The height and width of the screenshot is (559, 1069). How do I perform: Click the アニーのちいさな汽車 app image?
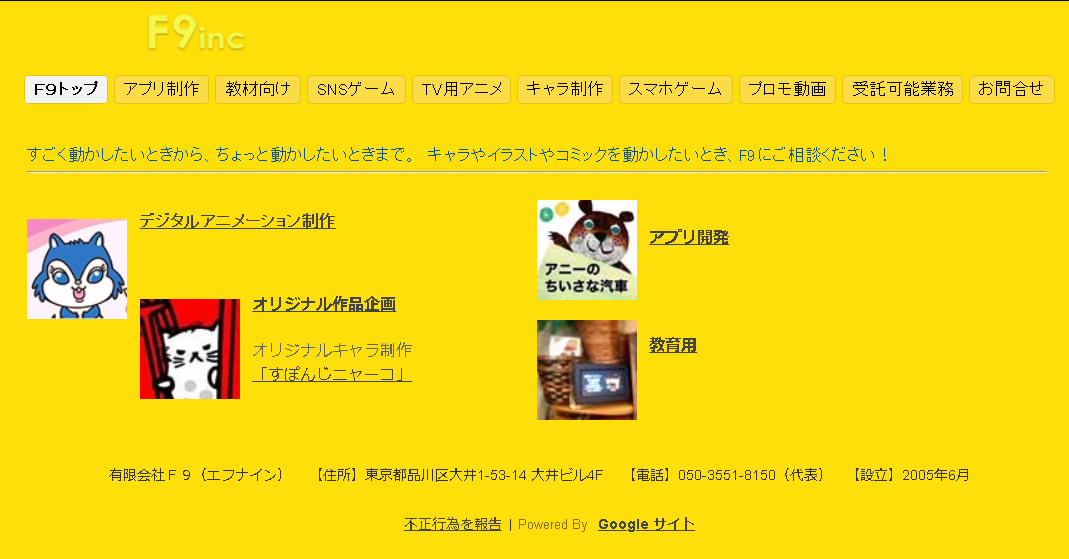point(587,250)
